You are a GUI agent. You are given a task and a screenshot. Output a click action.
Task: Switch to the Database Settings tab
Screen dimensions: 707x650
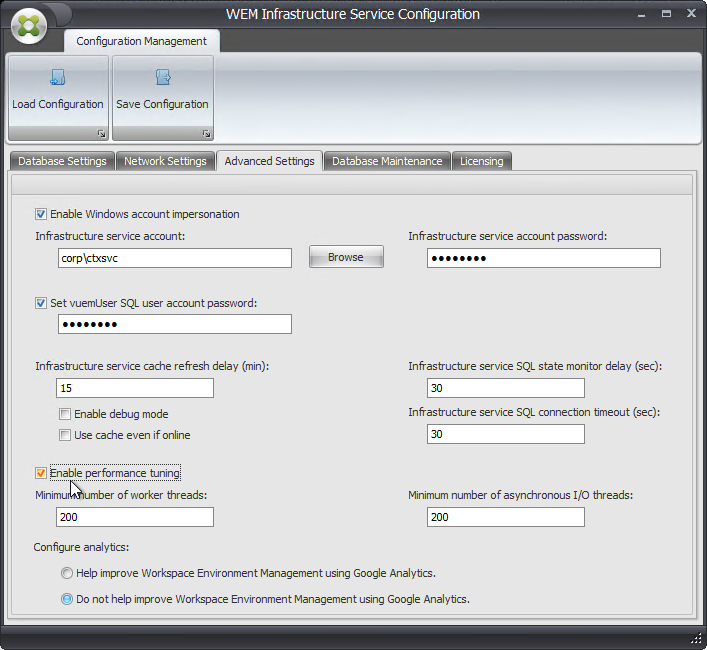pos(62,161)
